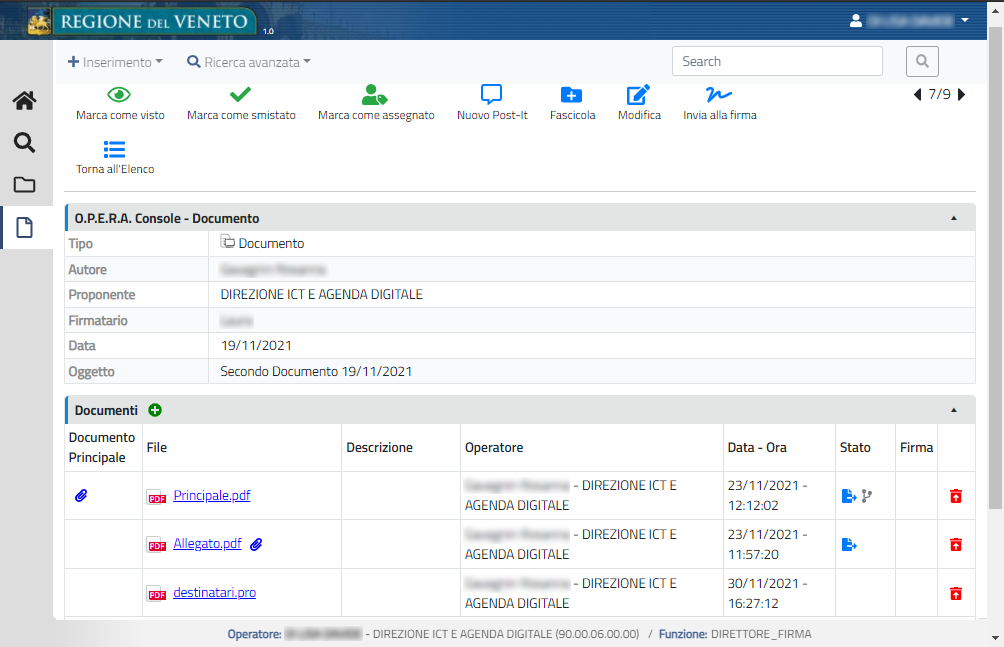Open the user account dropdown
Image resolution: width=1004 pixels, height=647 pixels.
908,20
